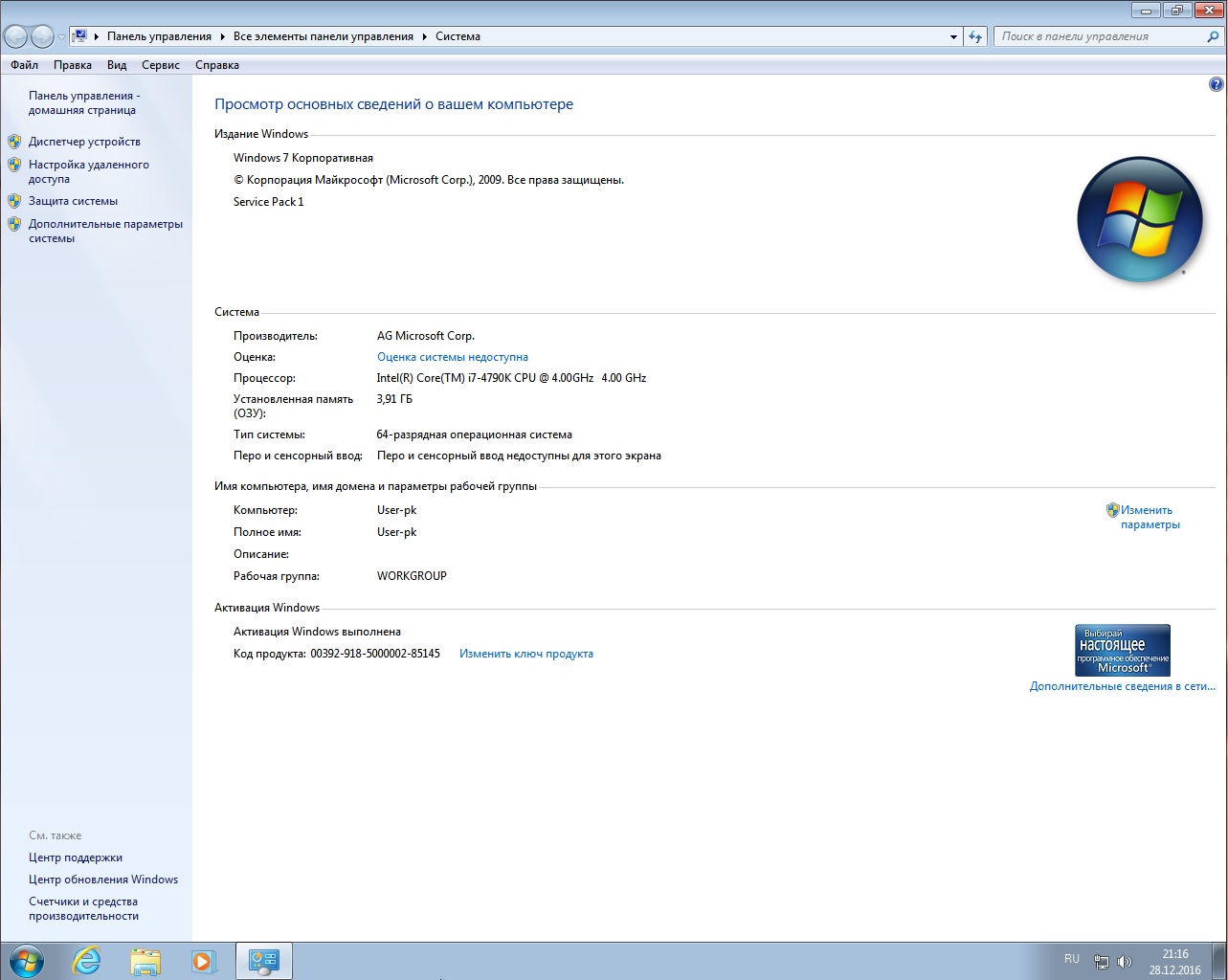This screenshot has height=980, width=1228.
Task: Open Дополнительные сведения в сети link
Action: point(1123,686)
